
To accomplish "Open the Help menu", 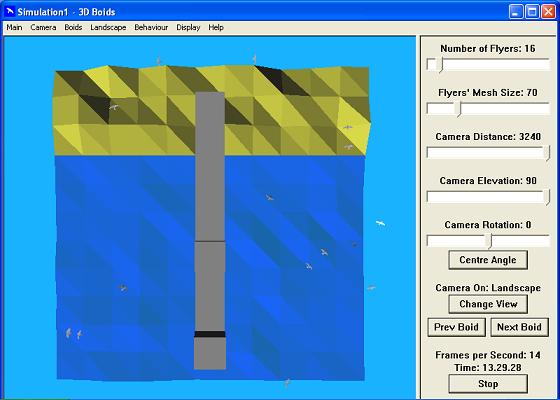I will (216, 28).
